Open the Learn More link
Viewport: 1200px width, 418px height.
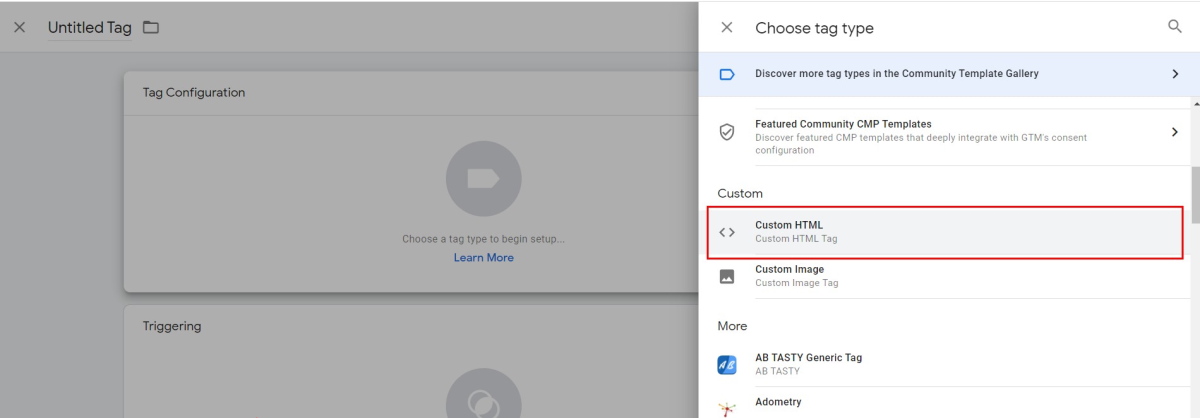click(x=483, y=258)
